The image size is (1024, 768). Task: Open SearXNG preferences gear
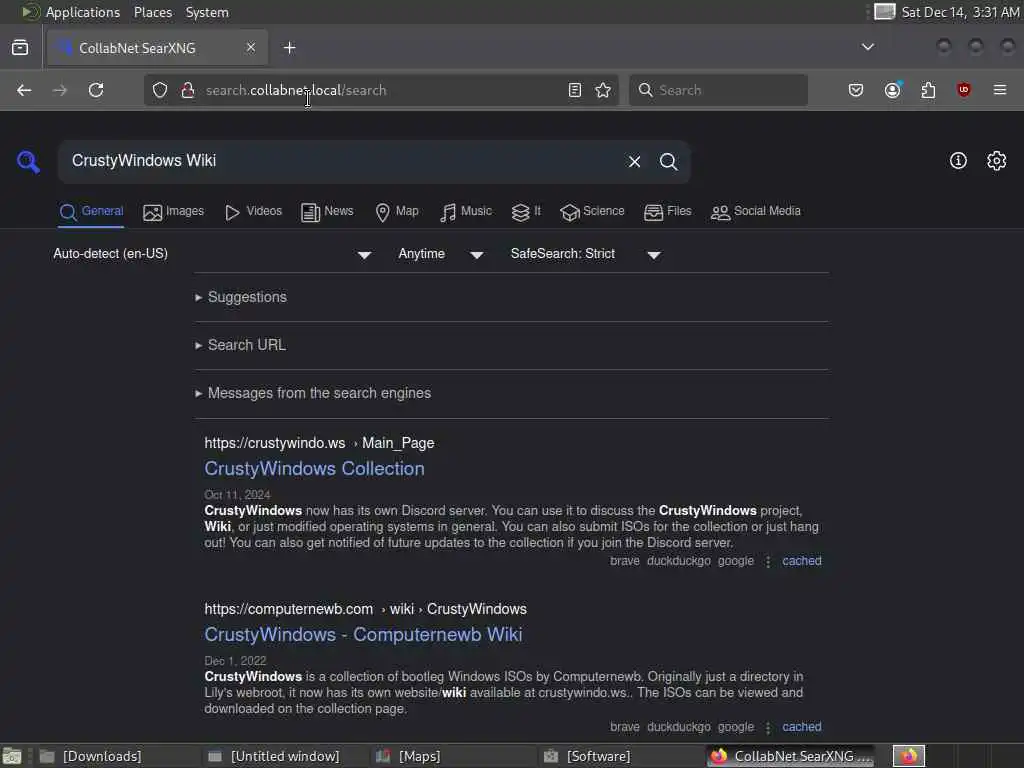pos(997,161)
